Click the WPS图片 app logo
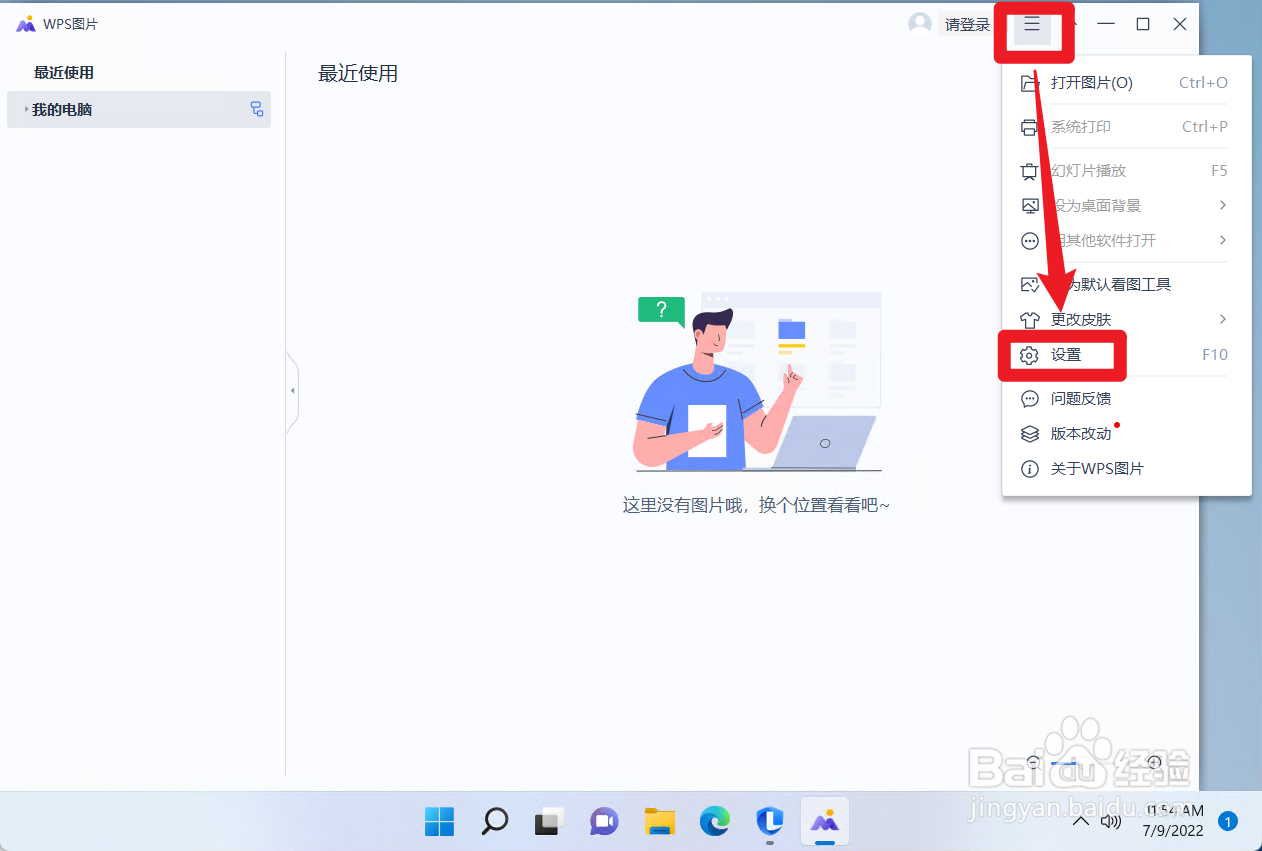 [26, 24]
